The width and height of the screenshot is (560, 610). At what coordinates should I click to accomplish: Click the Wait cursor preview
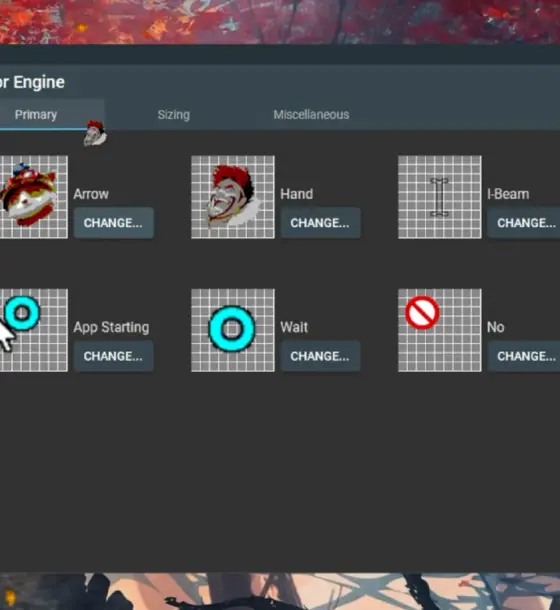tap(233, 330)
